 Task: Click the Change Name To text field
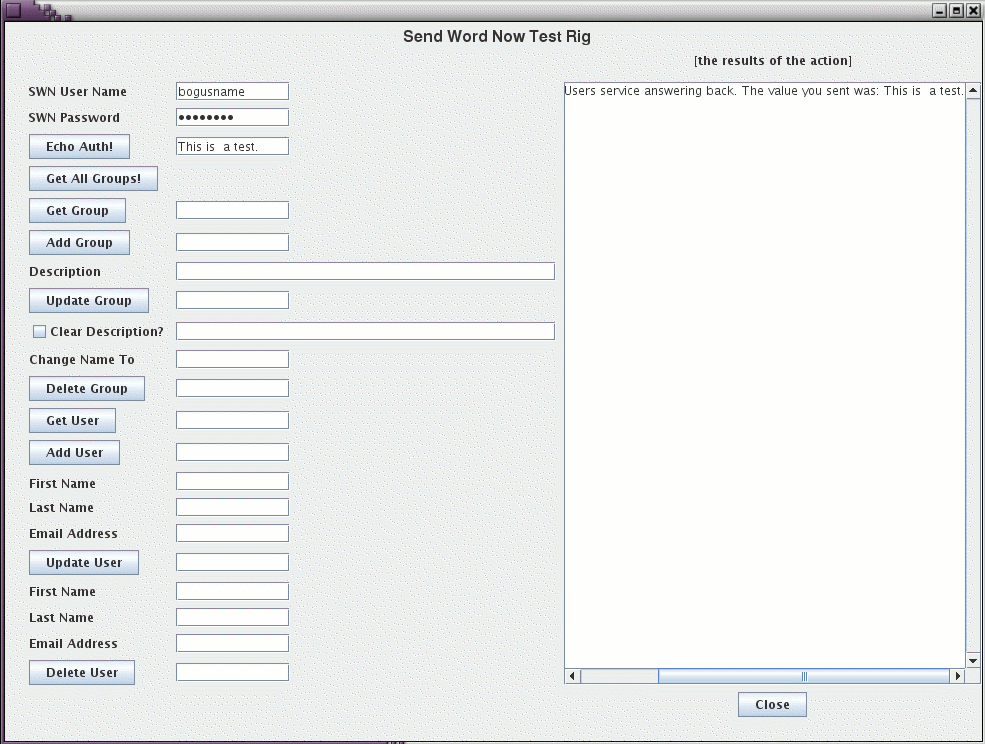pyautogui.click(x=231, y=358)
